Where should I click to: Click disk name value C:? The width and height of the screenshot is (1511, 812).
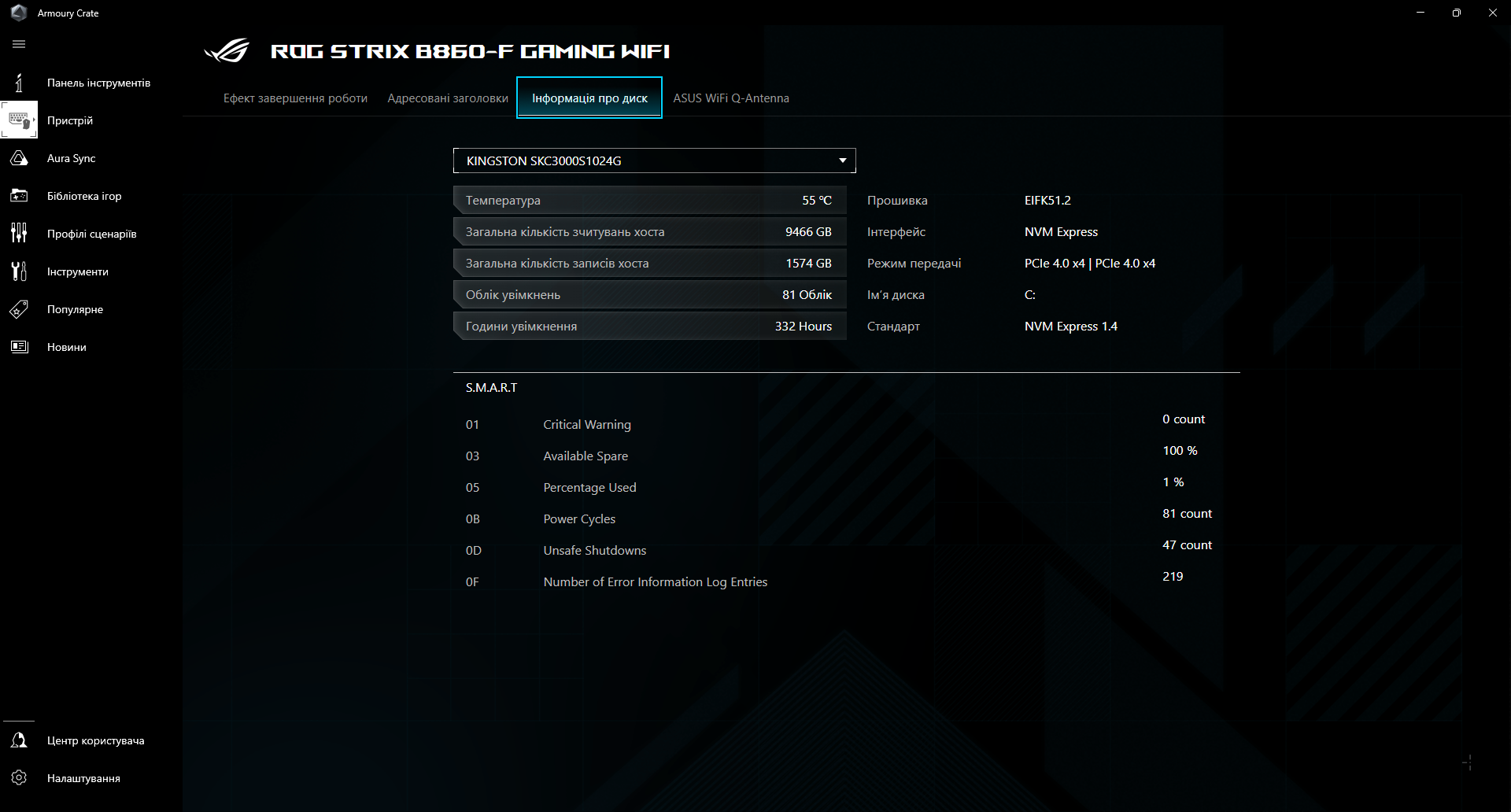click(1030, 294)
